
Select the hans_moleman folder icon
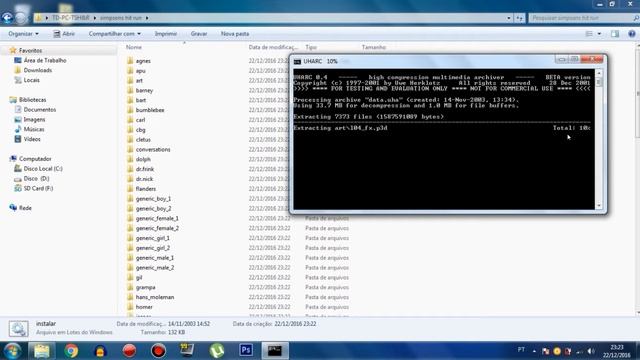pos(130,297)
